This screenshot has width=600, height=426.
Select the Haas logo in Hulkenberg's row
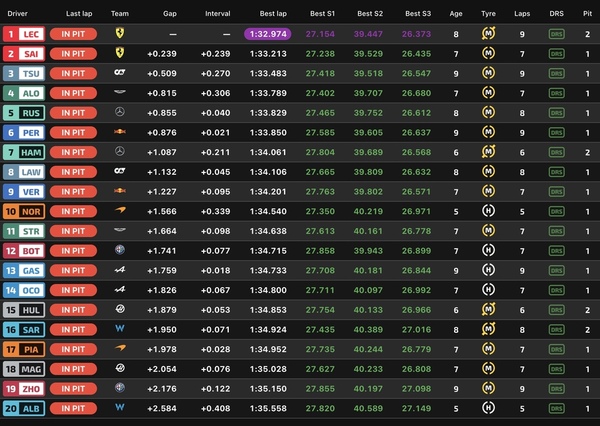(120, 309)
